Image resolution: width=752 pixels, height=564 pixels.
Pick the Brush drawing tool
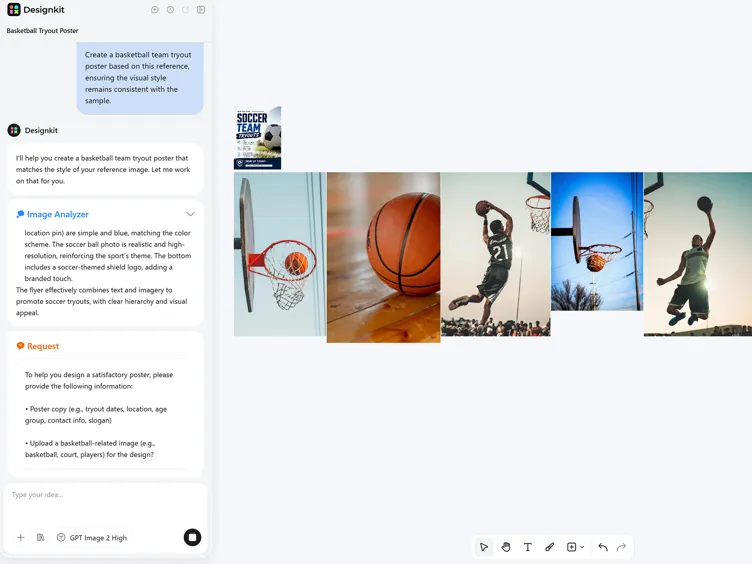pyautogui.click(x=550, y=547)
